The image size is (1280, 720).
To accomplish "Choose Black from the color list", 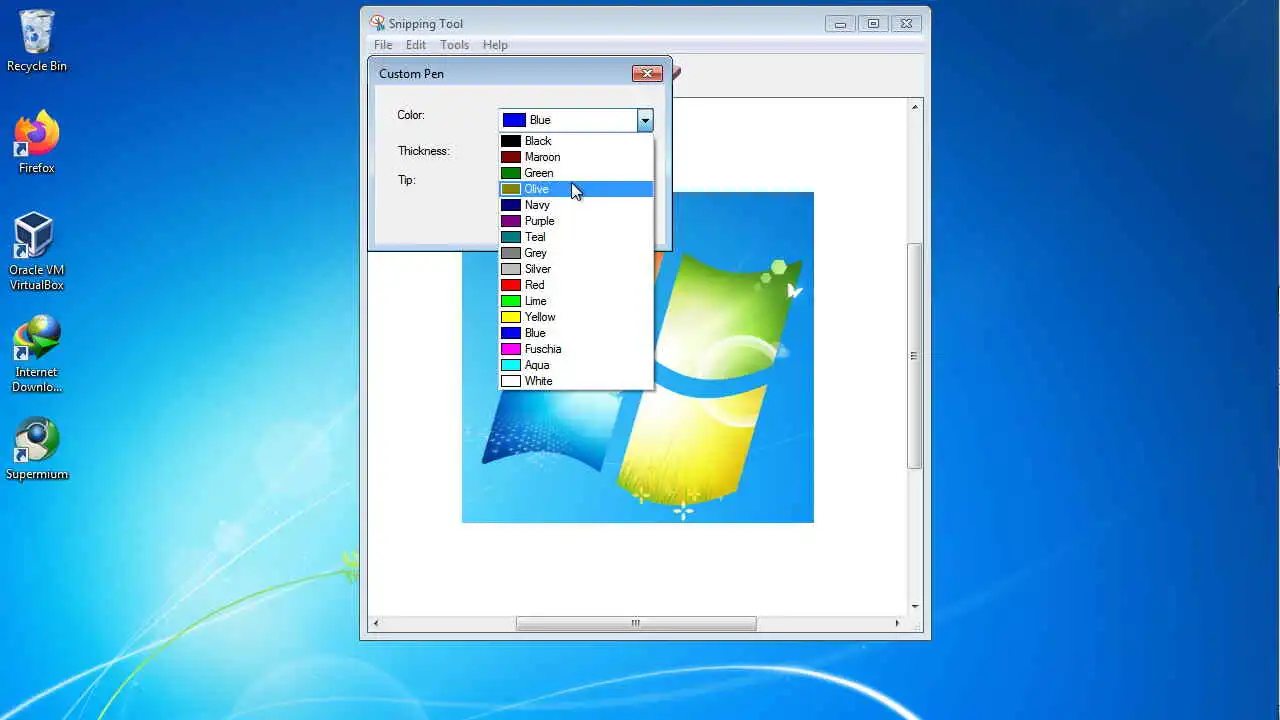I will pyautogui.click(x=576, y=141).
